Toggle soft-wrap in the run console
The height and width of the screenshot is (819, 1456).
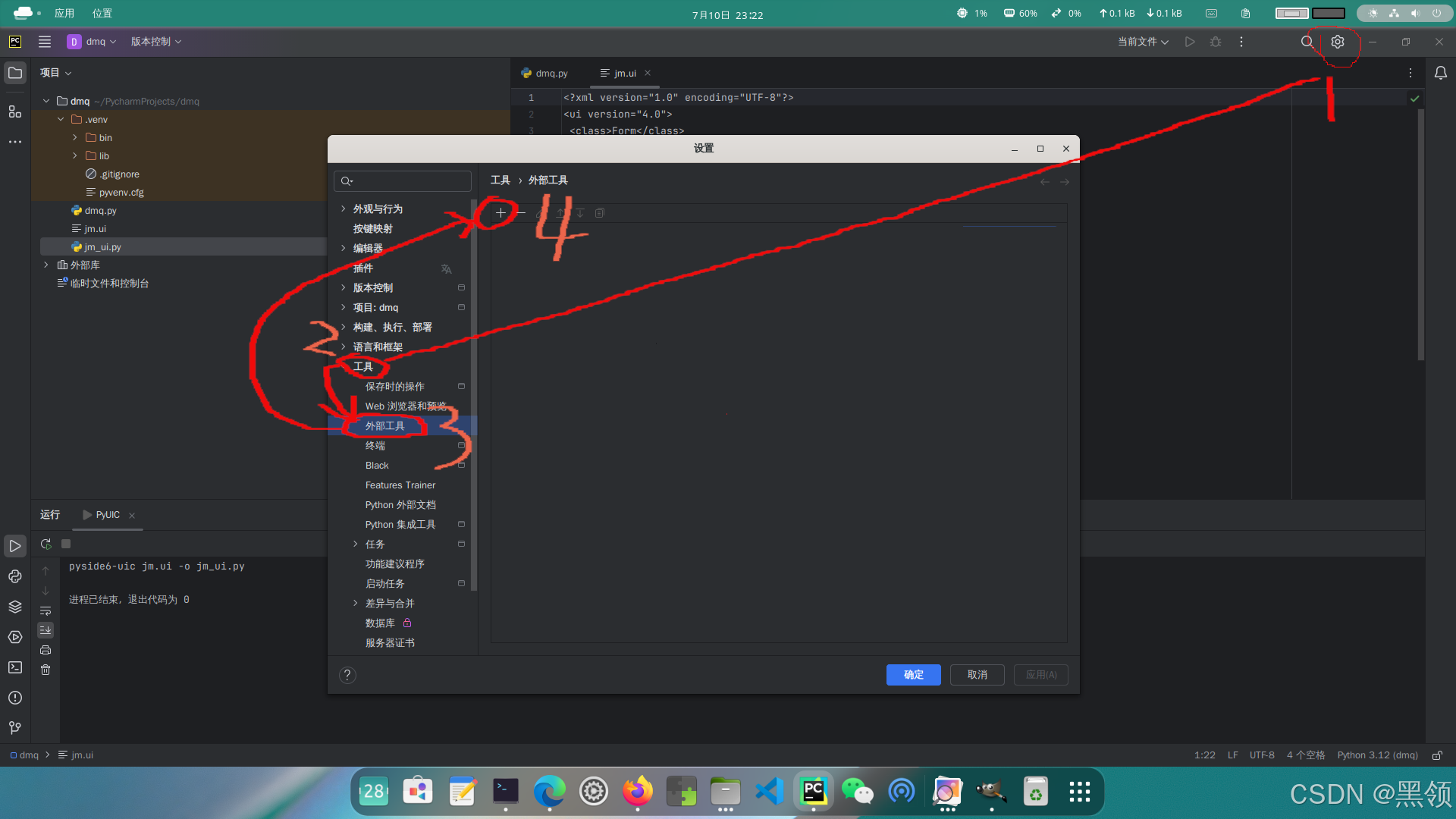pos(45,611)
